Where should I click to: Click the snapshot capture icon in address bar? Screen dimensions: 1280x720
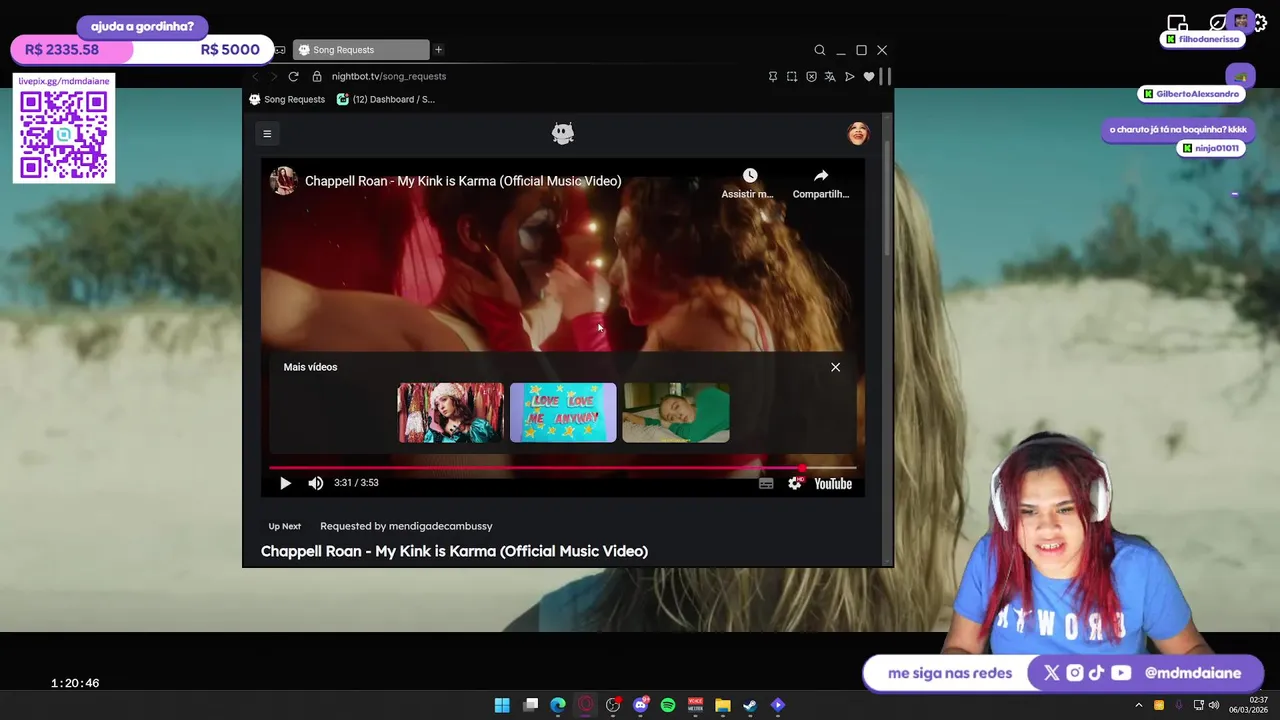[792, 76]
